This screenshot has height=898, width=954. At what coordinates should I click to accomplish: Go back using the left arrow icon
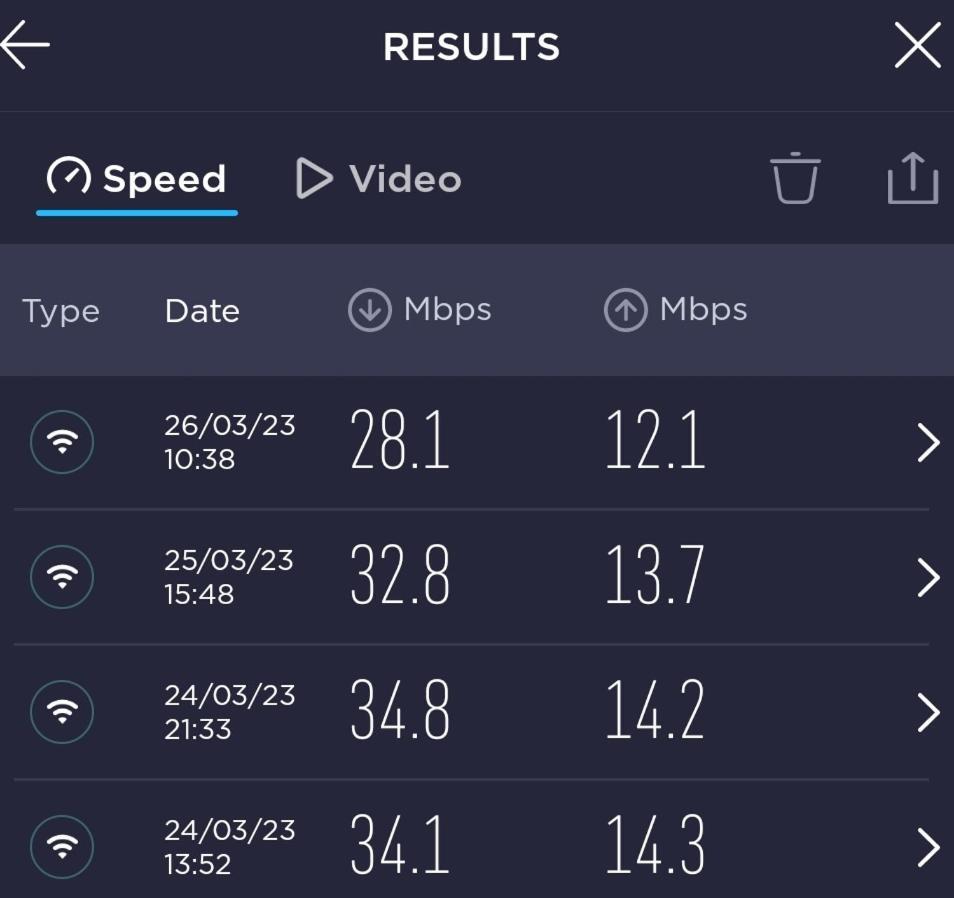[x=25, y=44]
